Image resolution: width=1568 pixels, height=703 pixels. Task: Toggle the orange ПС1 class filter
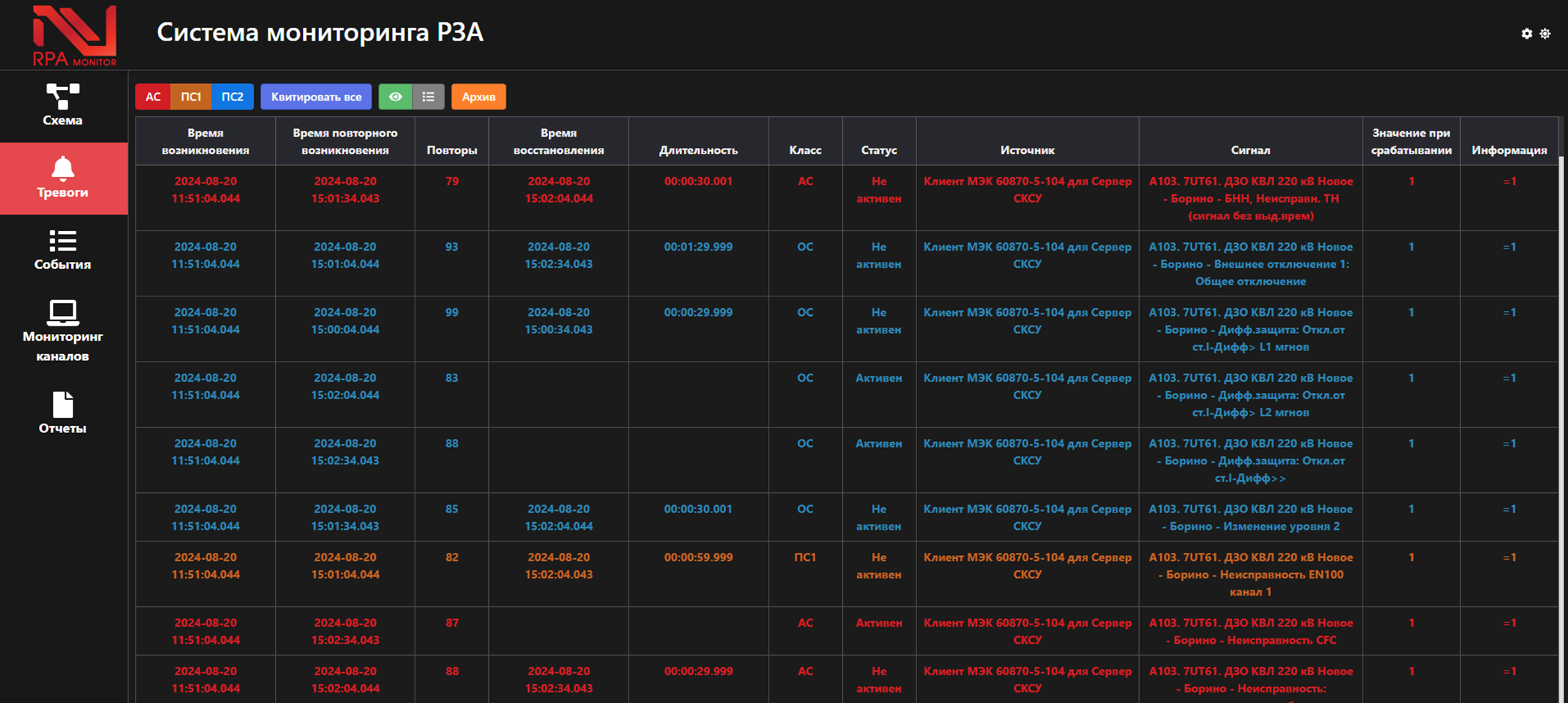coord(190,97)
